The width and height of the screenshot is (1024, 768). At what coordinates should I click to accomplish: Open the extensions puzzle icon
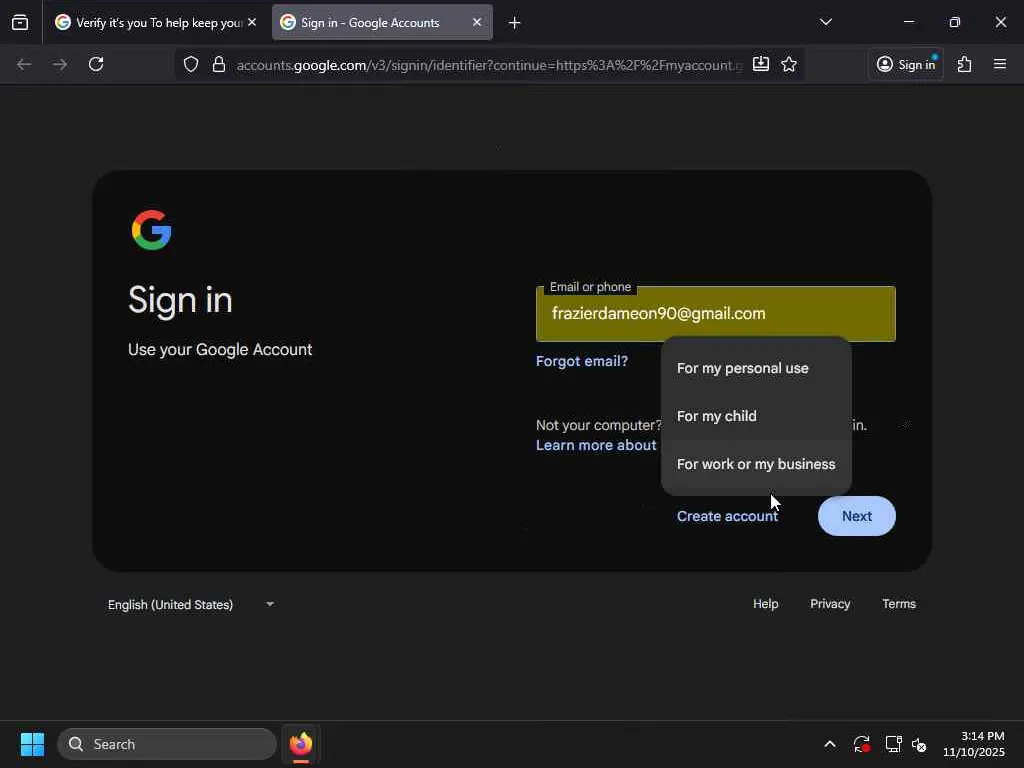pyautogui.click(x=965, y=64)
